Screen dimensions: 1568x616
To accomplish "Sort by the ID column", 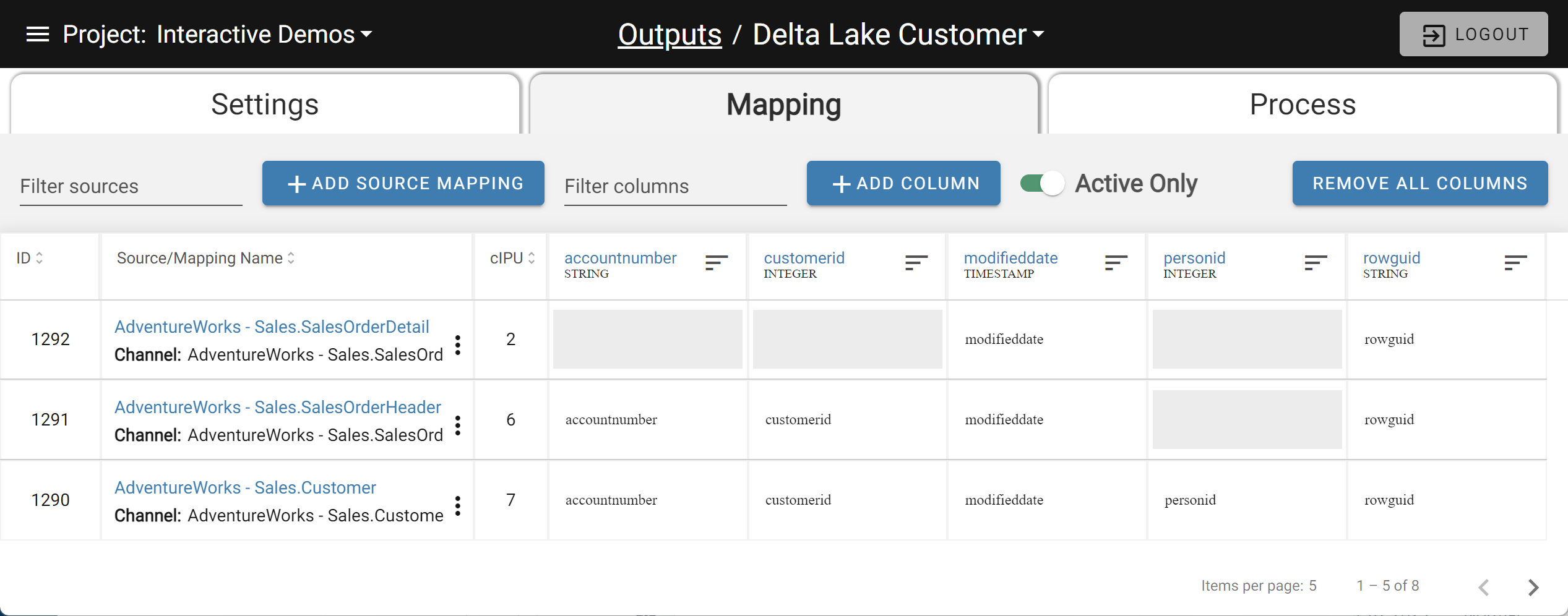I will pos(30,258).
